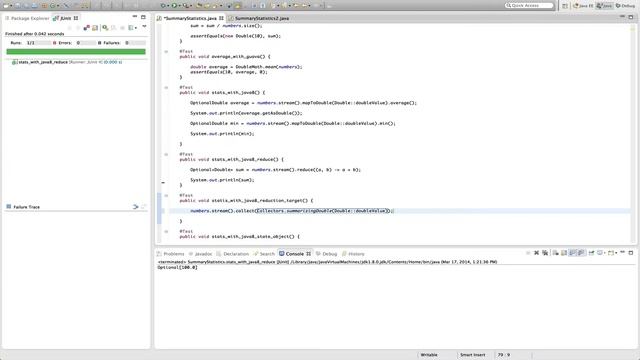The height and width of the screenshot is (360, 640).
Task: Click the New file toolbar icon
Action: click(5, 6)
